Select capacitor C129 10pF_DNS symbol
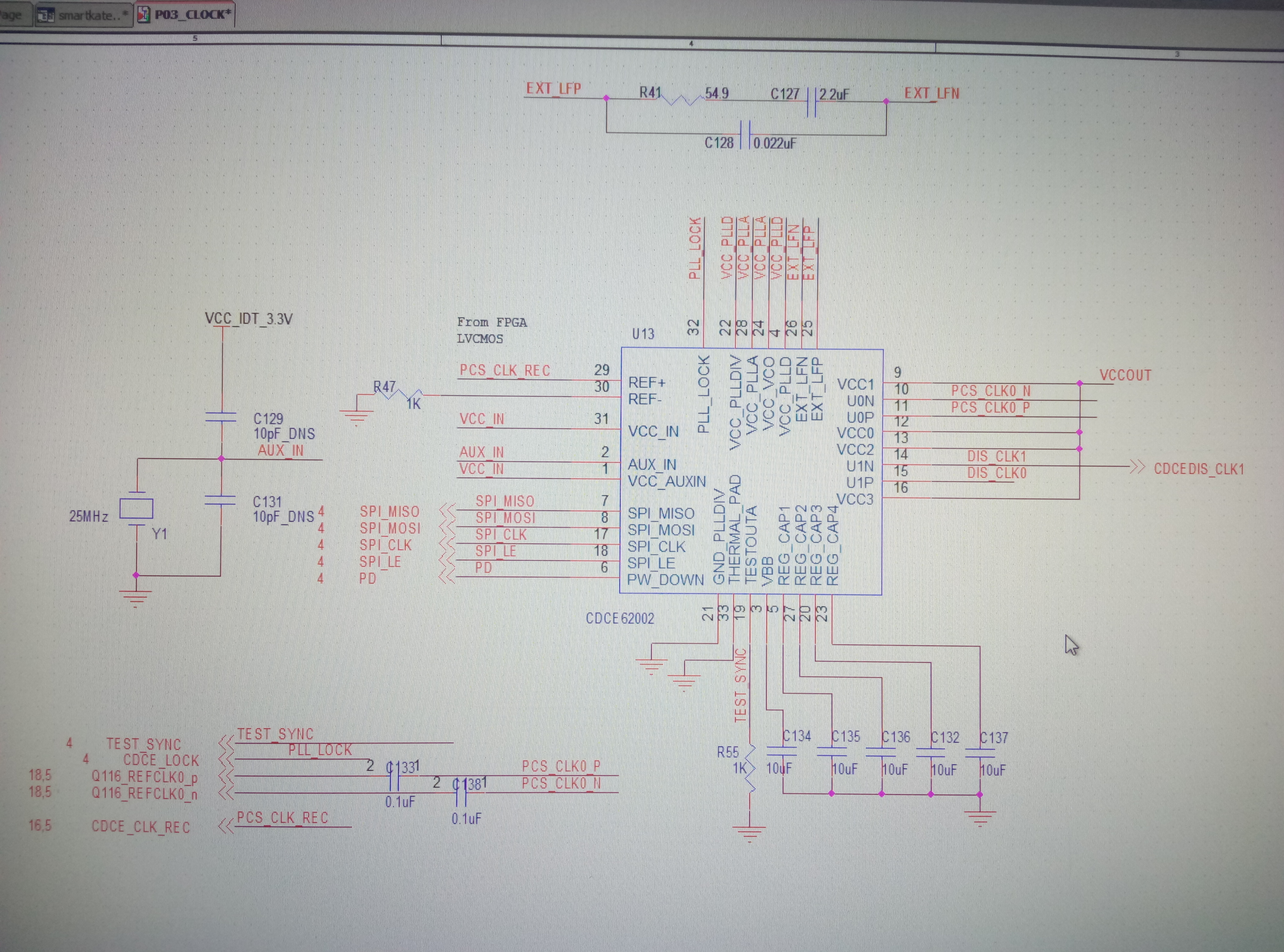Screen dimensions: 1284x952 pos(221,417)
